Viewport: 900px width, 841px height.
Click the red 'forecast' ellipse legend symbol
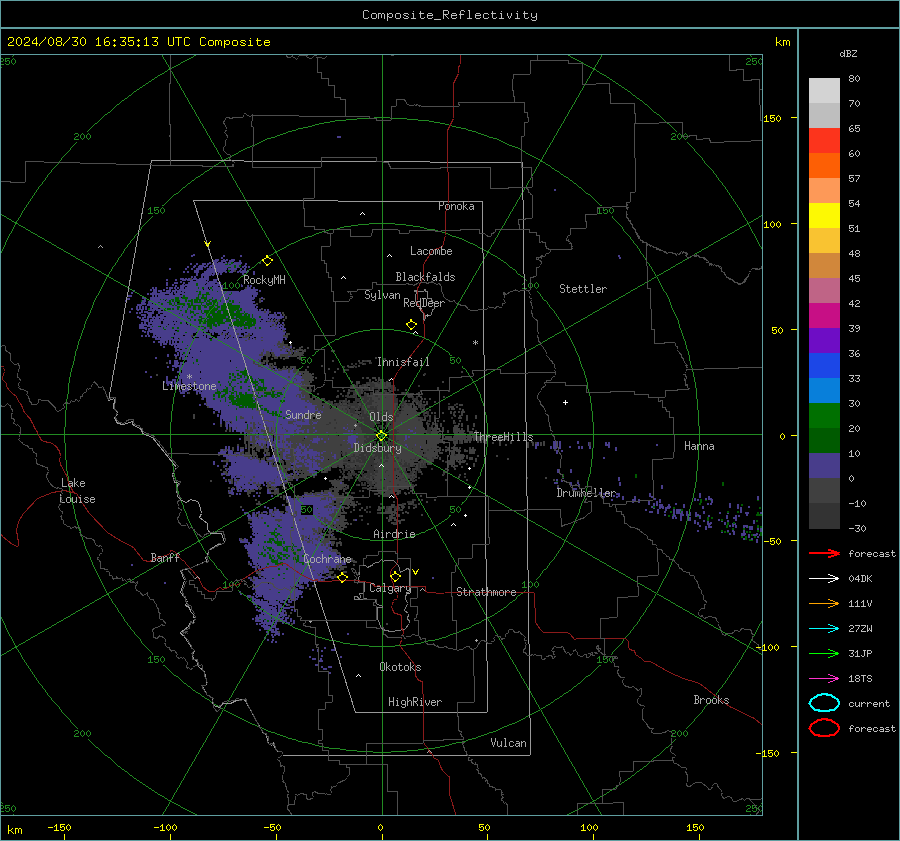pos(824,728)
